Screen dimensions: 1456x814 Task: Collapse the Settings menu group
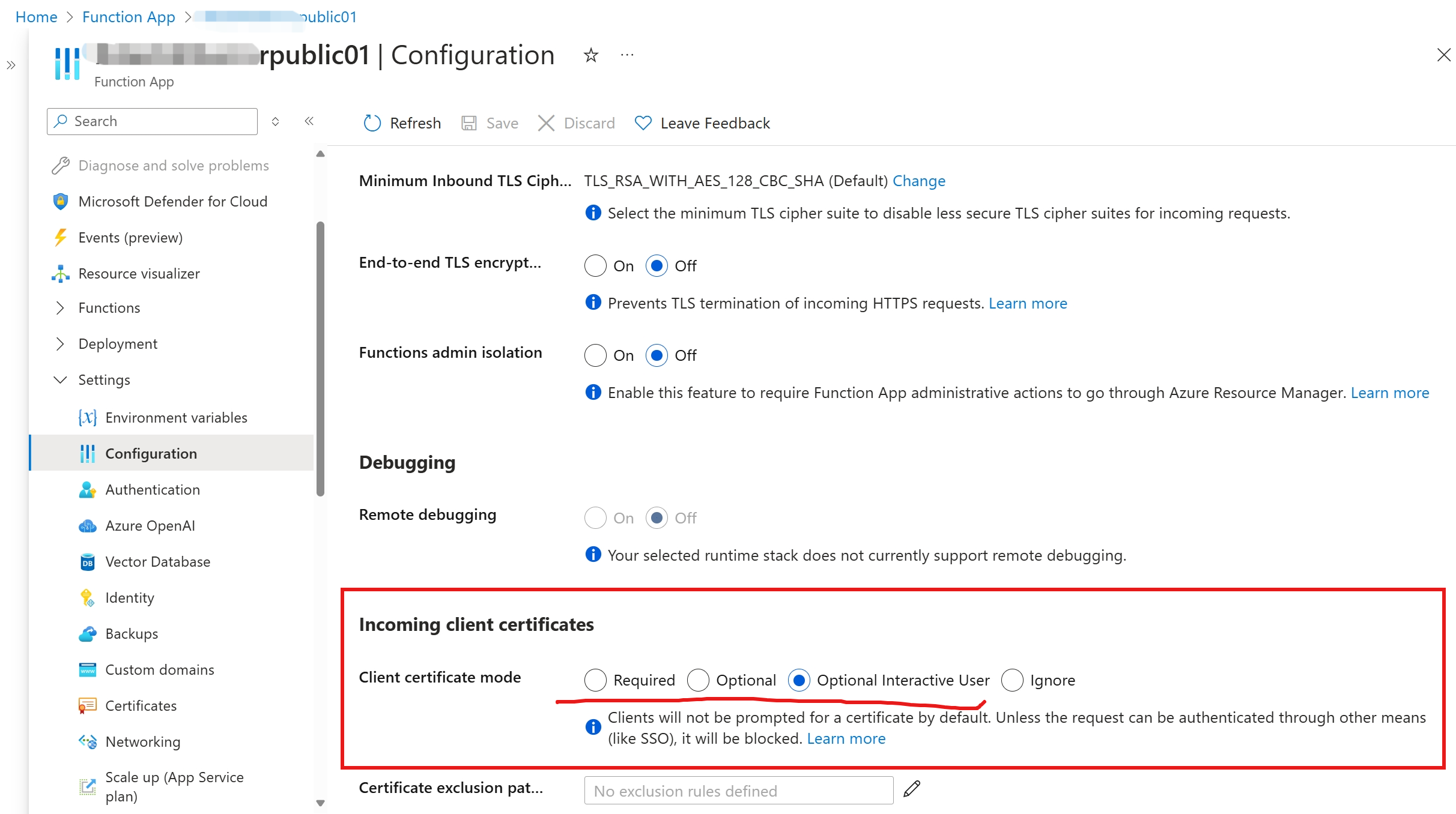coord(60,380)
